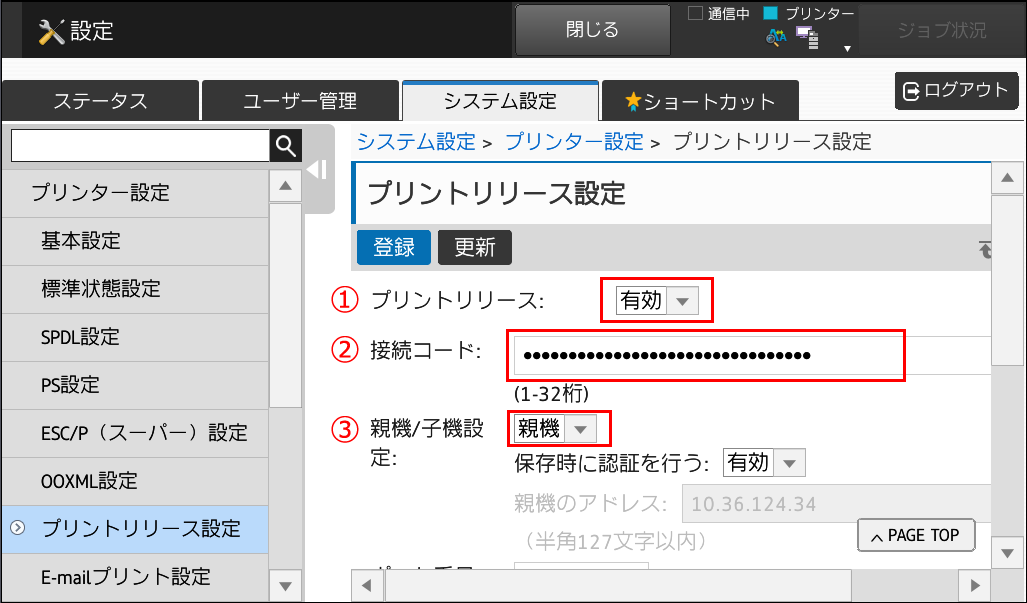
Task: Click the star icon on ショートカット tab
Action: 633,101
